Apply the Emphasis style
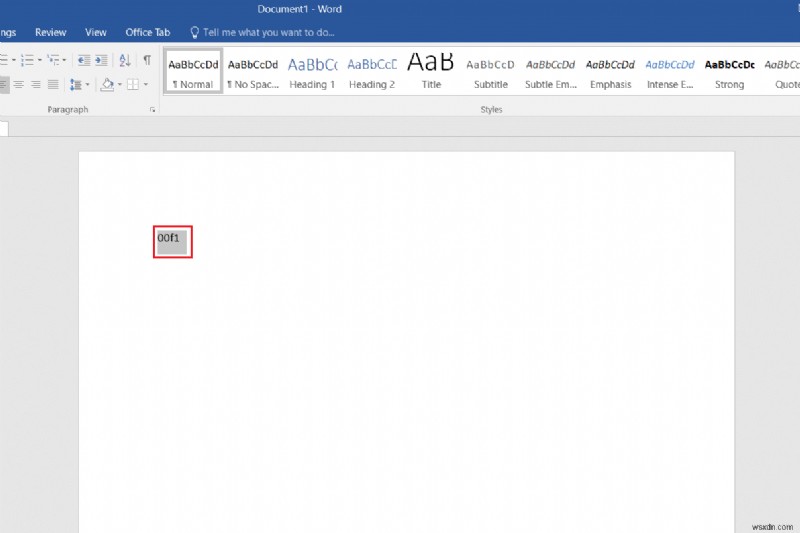Image resolution: width=800 pixels, height=533 pixels. tap(610, 71)
